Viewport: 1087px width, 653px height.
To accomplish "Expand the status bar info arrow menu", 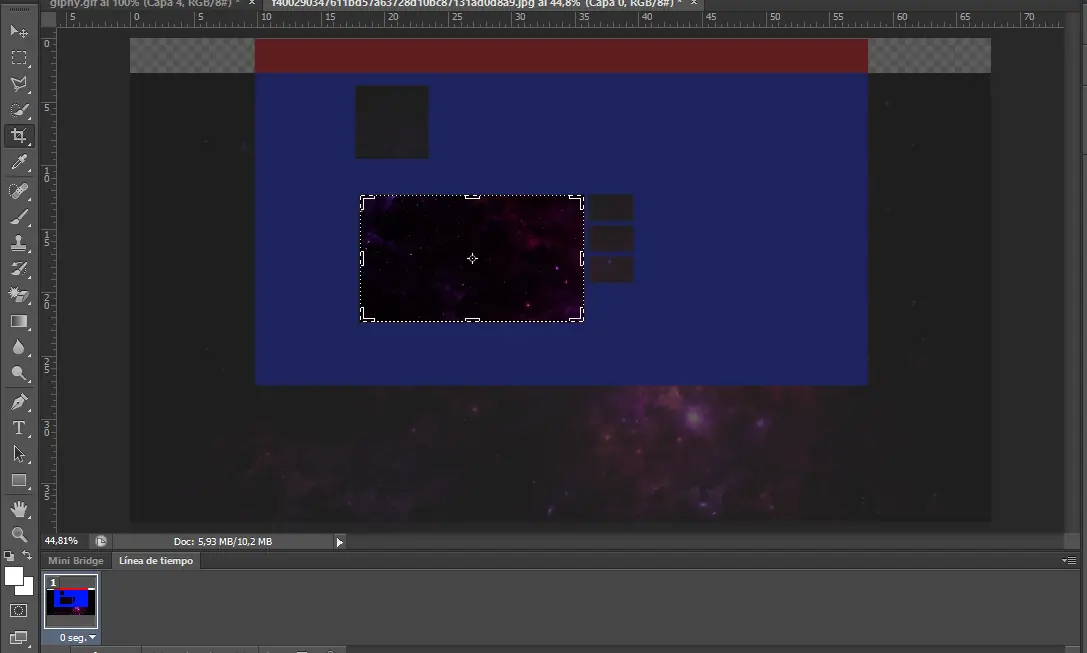I will [340, 542].
